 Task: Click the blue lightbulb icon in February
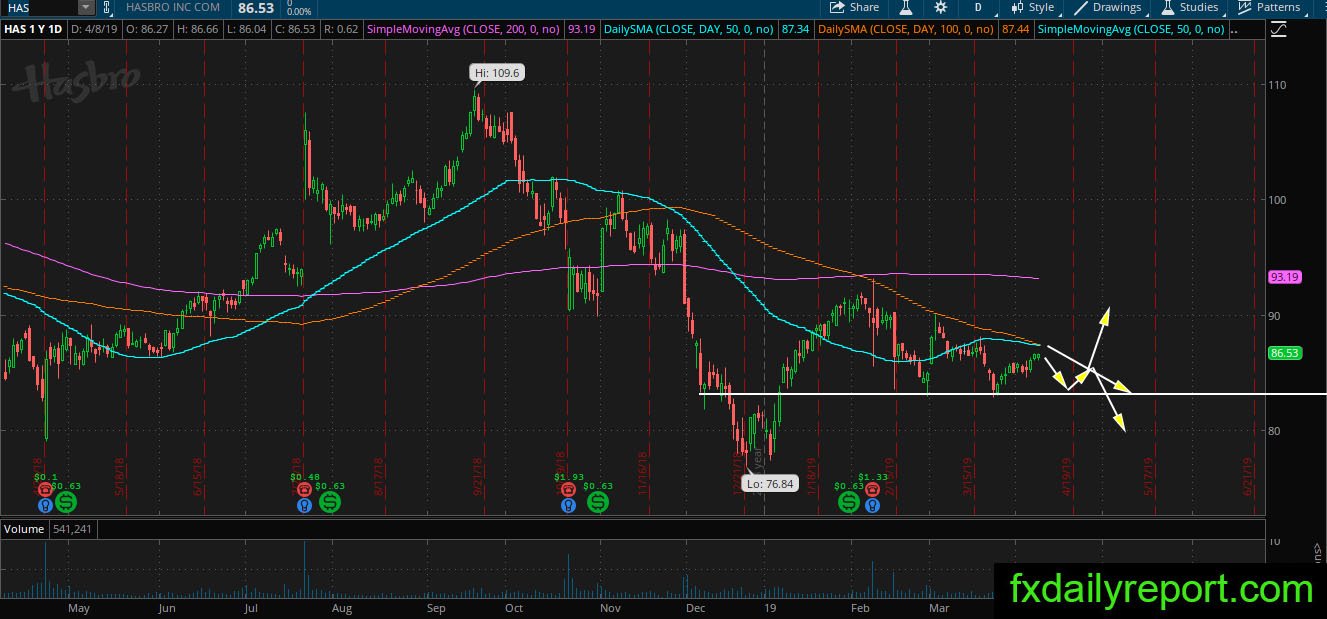[x=873, y=505]
